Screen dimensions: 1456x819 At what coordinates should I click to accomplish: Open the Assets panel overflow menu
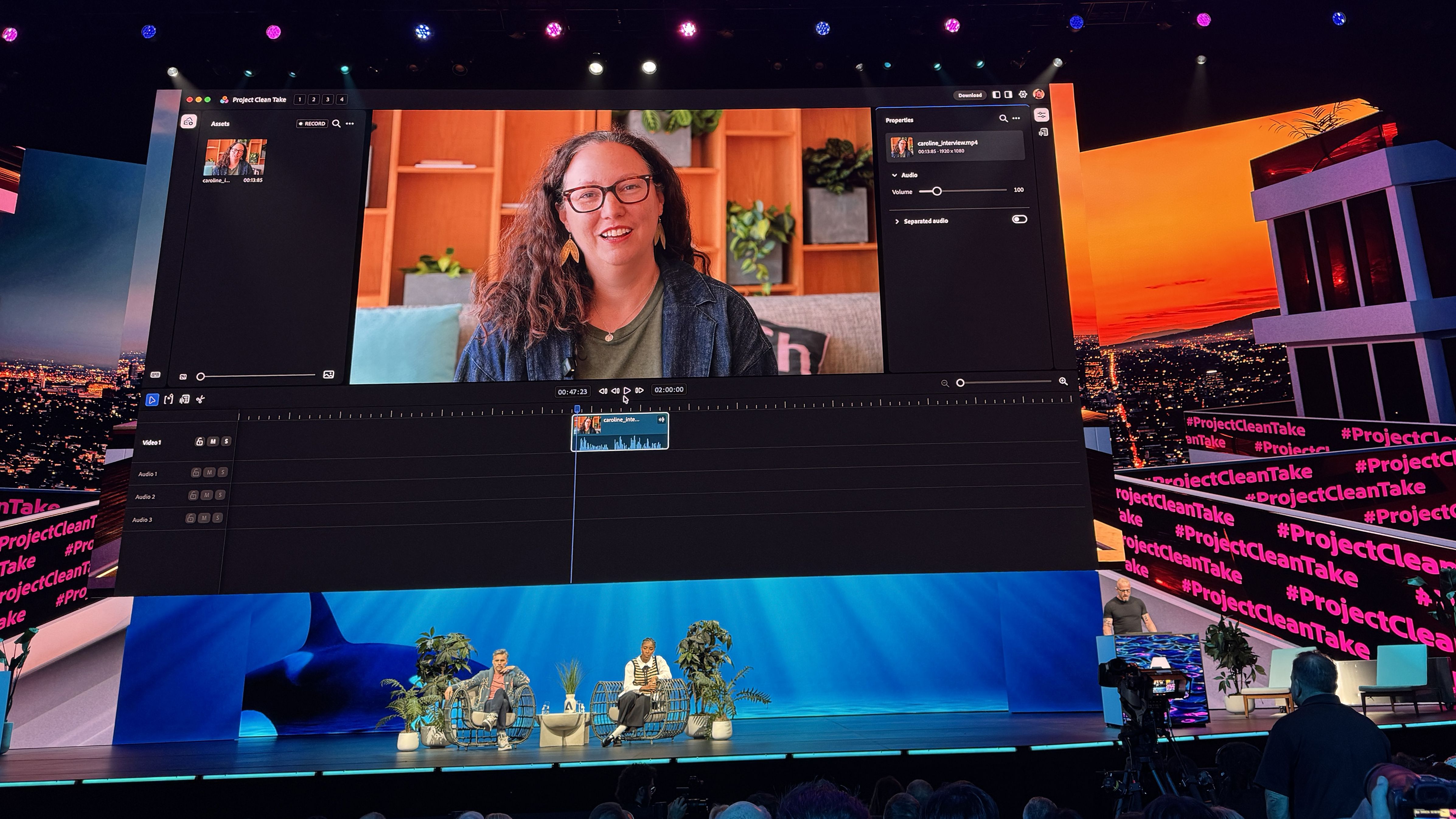350,123
